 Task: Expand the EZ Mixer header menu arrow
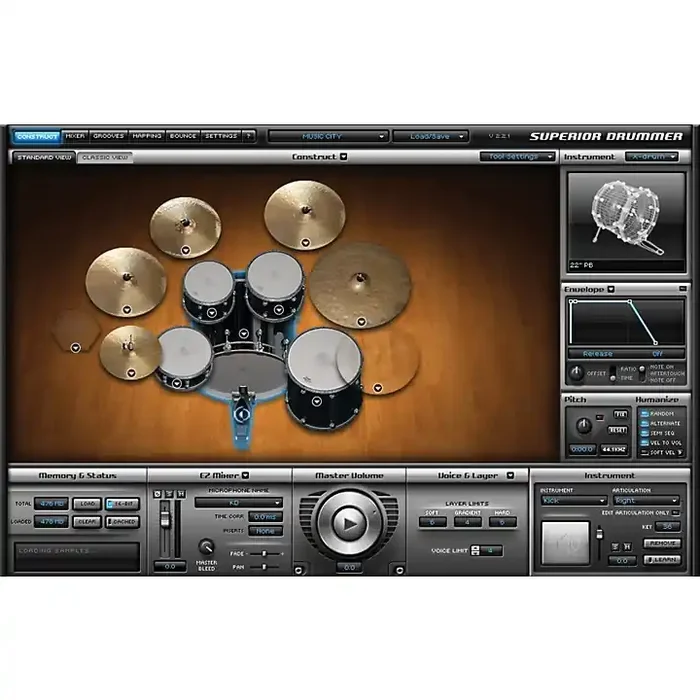[x=245, y=475]
